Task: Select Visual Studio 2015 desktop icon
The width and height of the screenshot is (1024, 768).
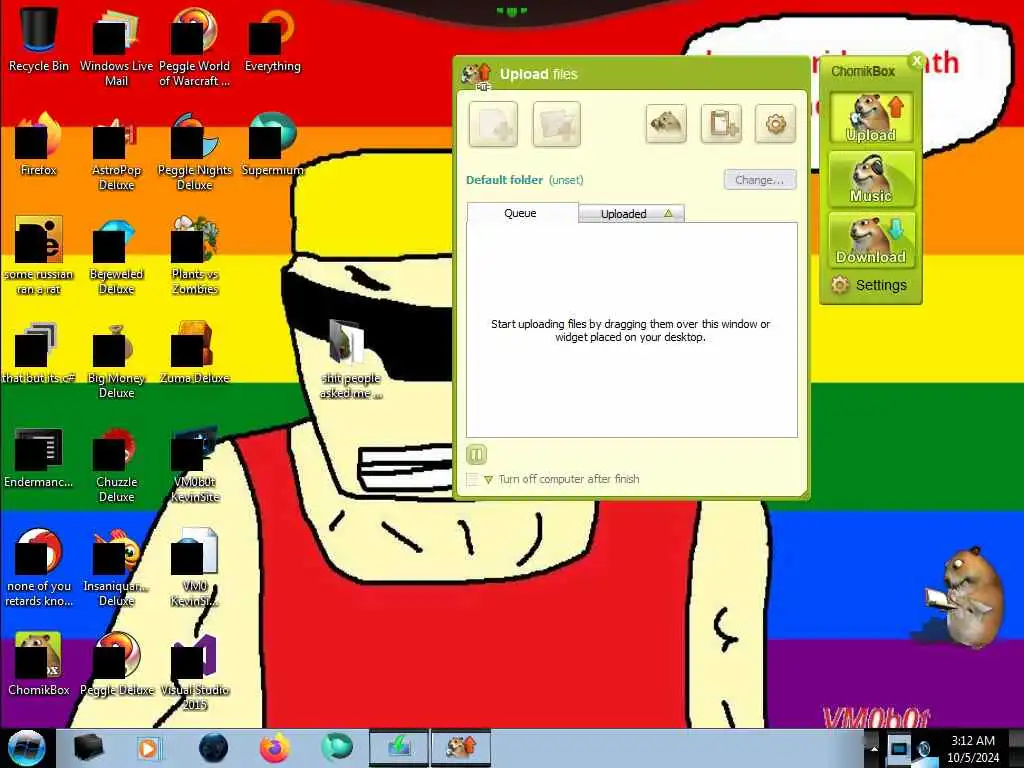Action: pos(195,672)
